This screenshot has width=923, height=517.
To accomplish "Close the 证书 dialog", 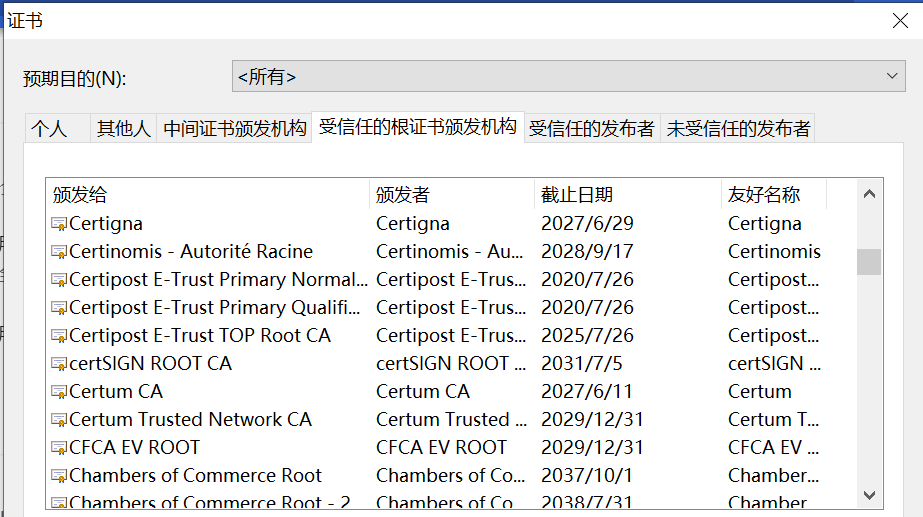I will 900,21.
